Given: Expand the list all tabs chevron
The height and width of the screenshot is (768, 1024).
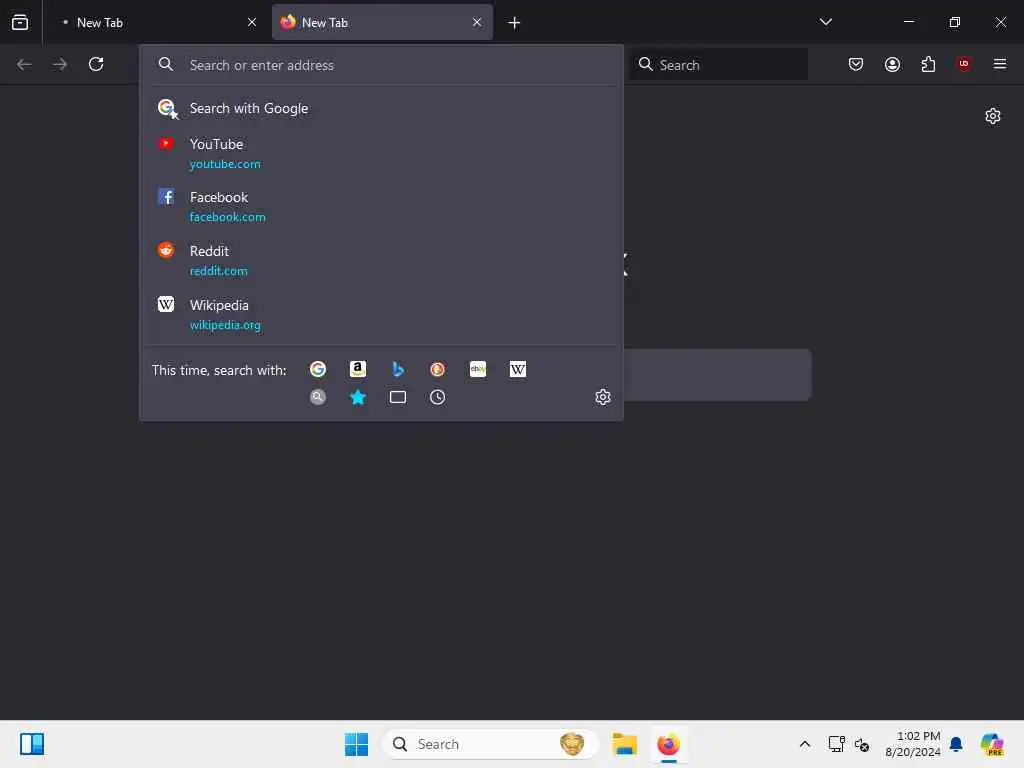Looking at the screenshot, I should 825,22.
